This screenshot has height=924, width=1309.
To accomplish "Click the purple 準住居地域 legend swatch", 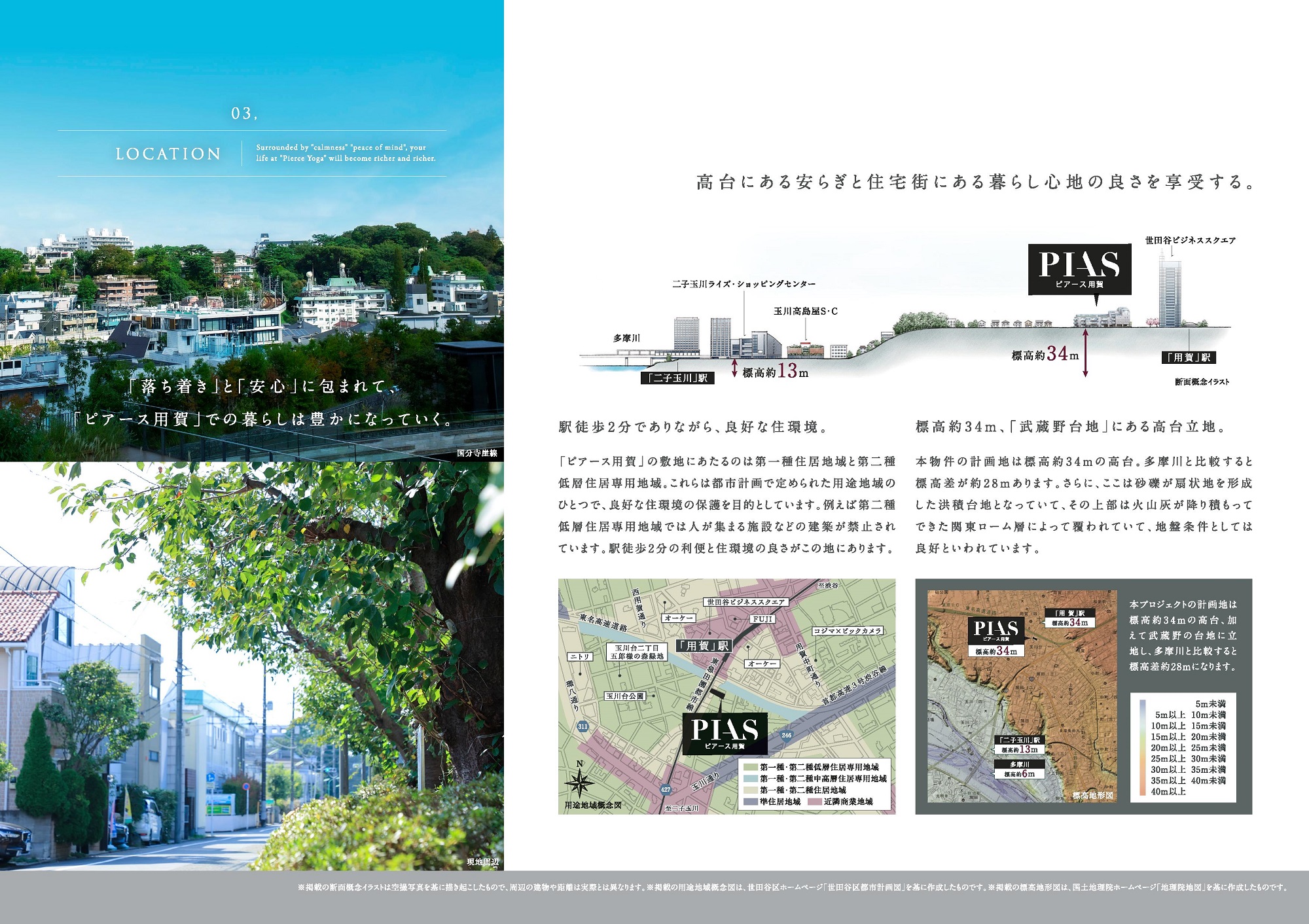I will 749,802.
